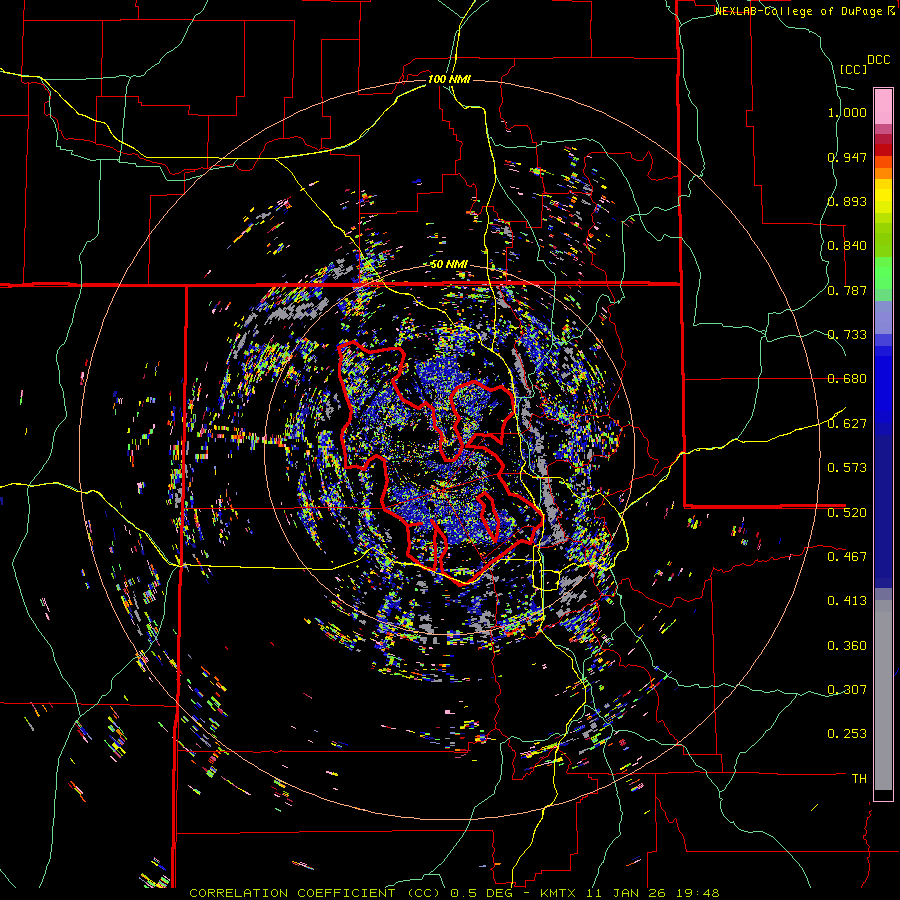This screenshot has width=900, height=900.
Task: Click the 0.733 scale value
Action: [x=847, y=335]
